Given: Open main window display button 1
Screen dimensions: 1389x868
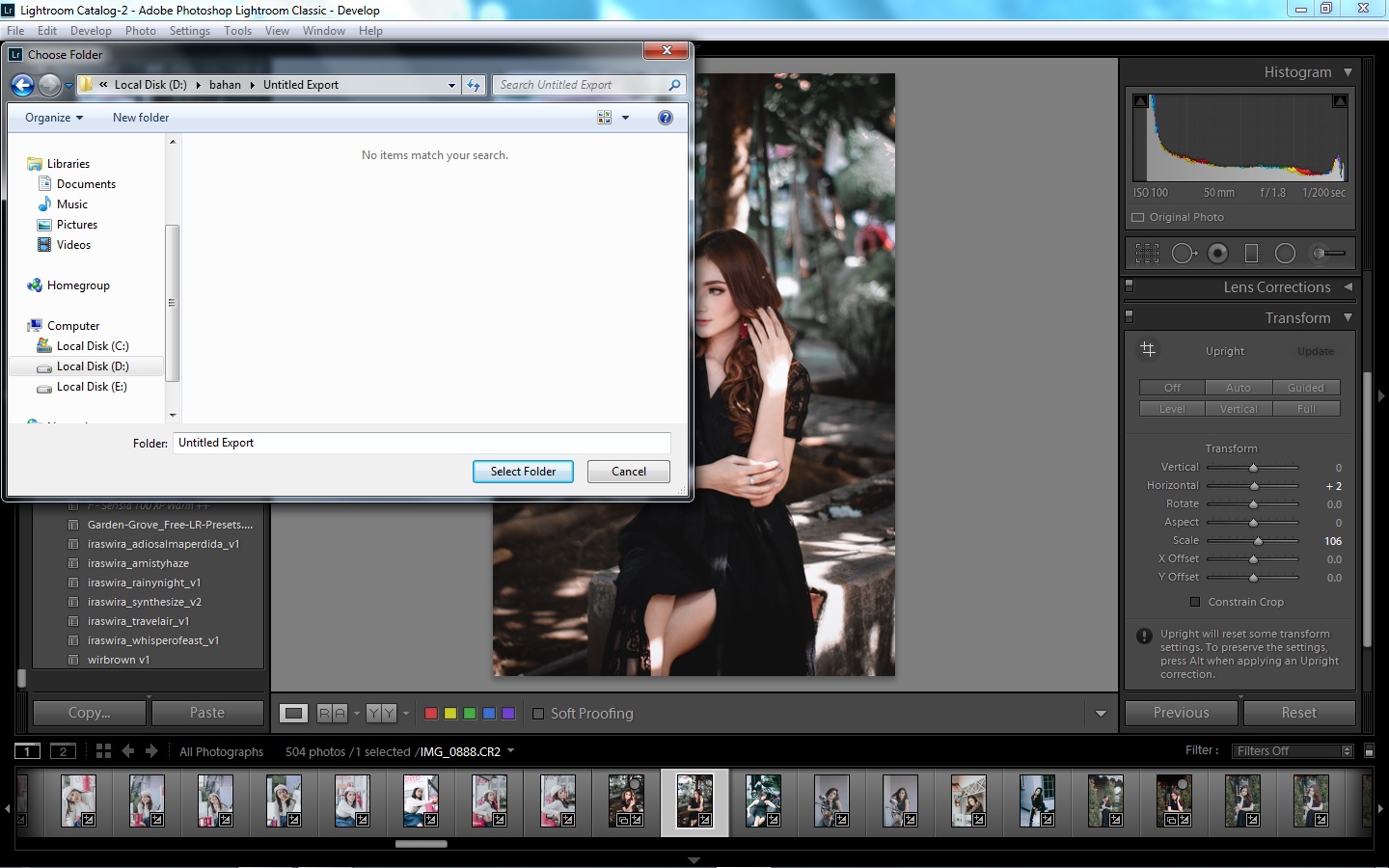Looking at the screenshot, I should (27, 751).
